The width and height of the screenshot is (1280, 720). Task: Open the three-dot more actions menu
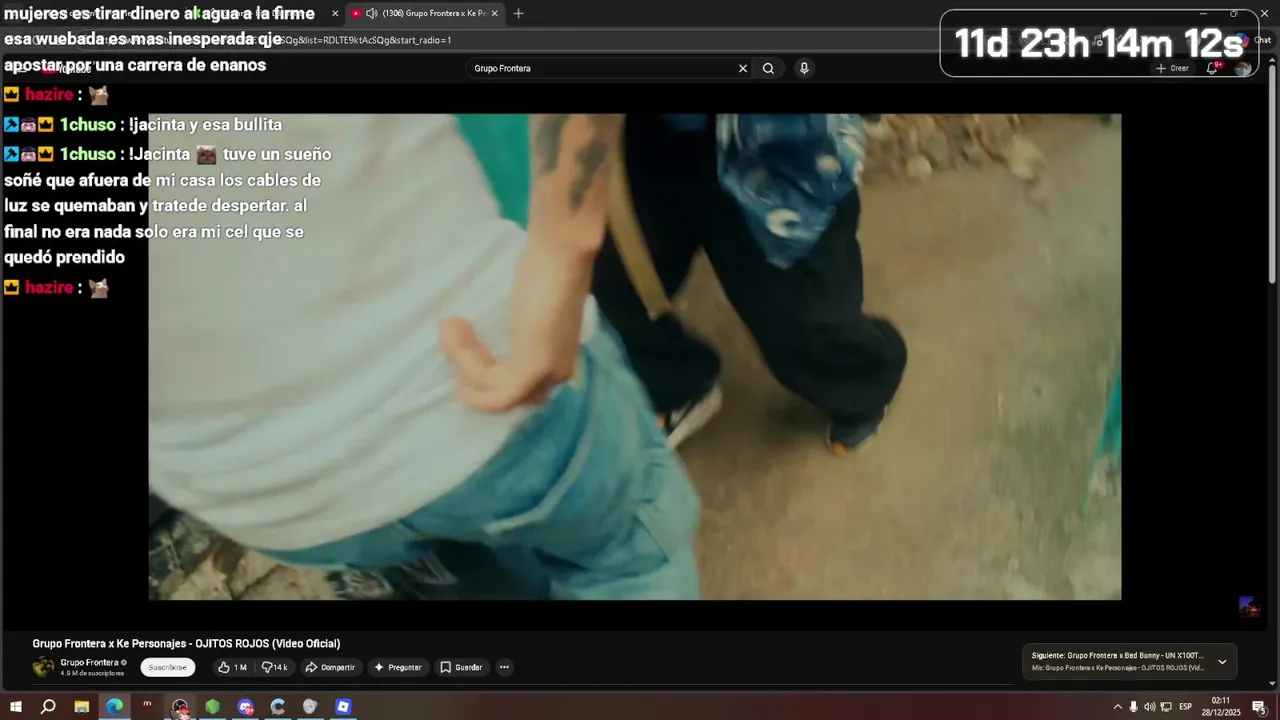(504, 667)
